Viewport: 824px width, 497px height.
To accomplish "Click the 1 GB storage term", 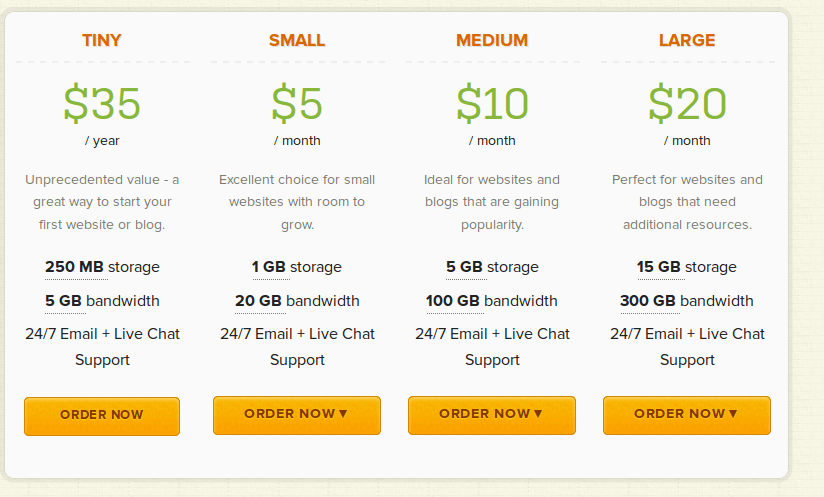I will click(269, 267).
